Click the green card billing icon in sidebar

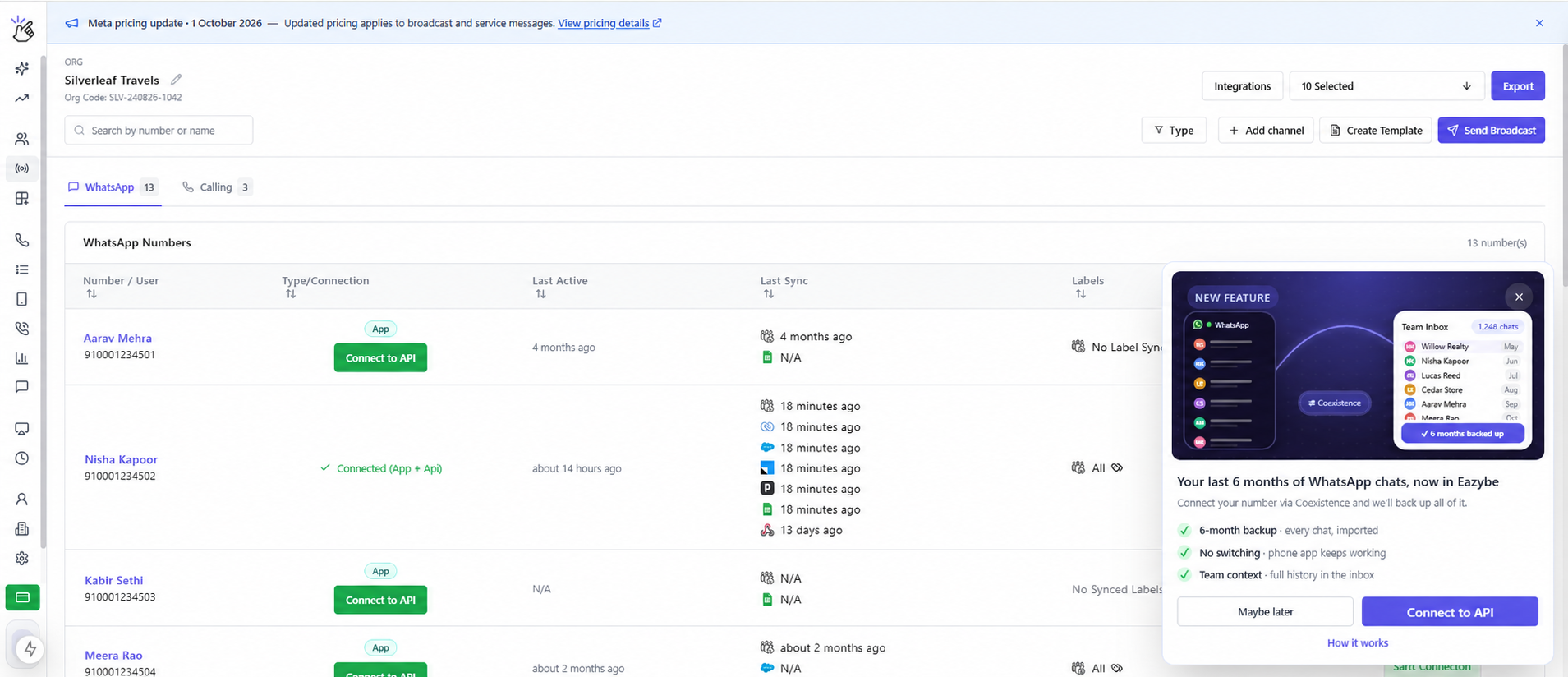(22, 597)
